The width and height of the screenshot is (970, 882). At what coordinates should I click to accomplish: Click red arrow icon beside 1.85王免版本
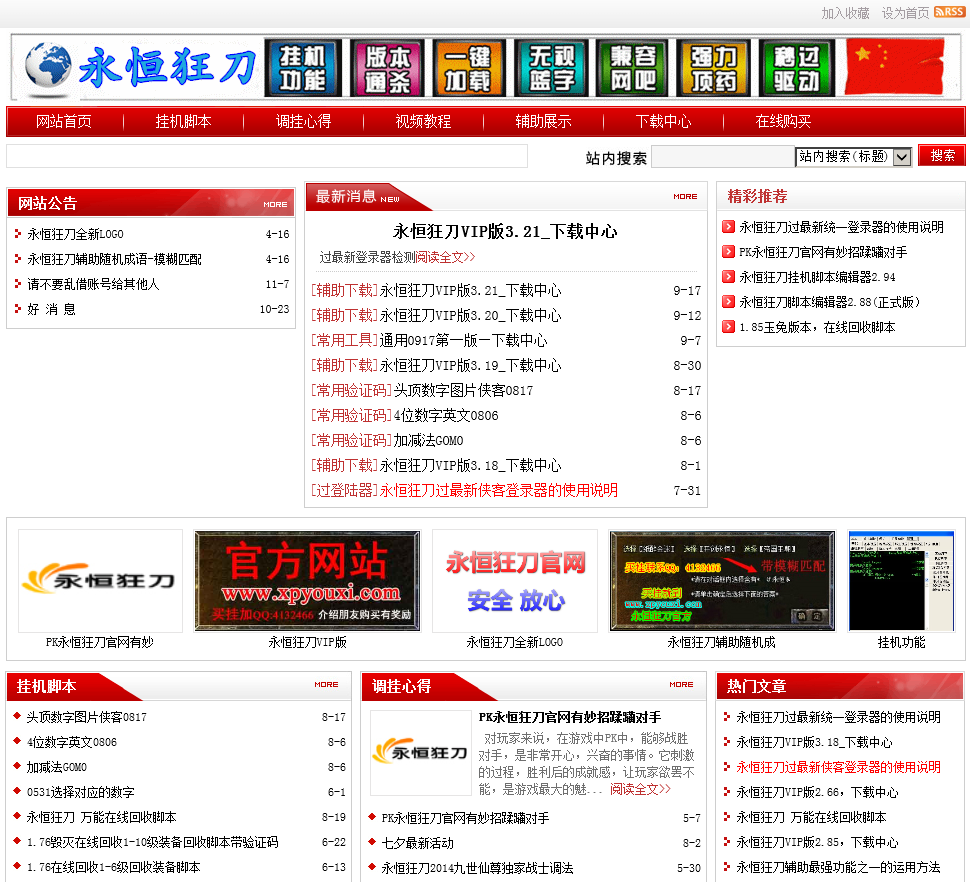point(728,327)
